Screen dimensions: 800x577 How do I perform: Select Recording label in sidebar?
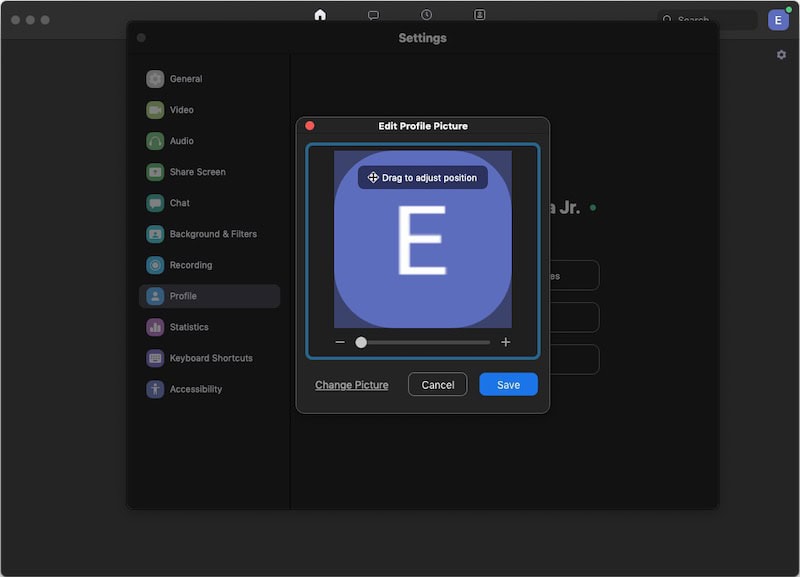[x=191, y=265]
